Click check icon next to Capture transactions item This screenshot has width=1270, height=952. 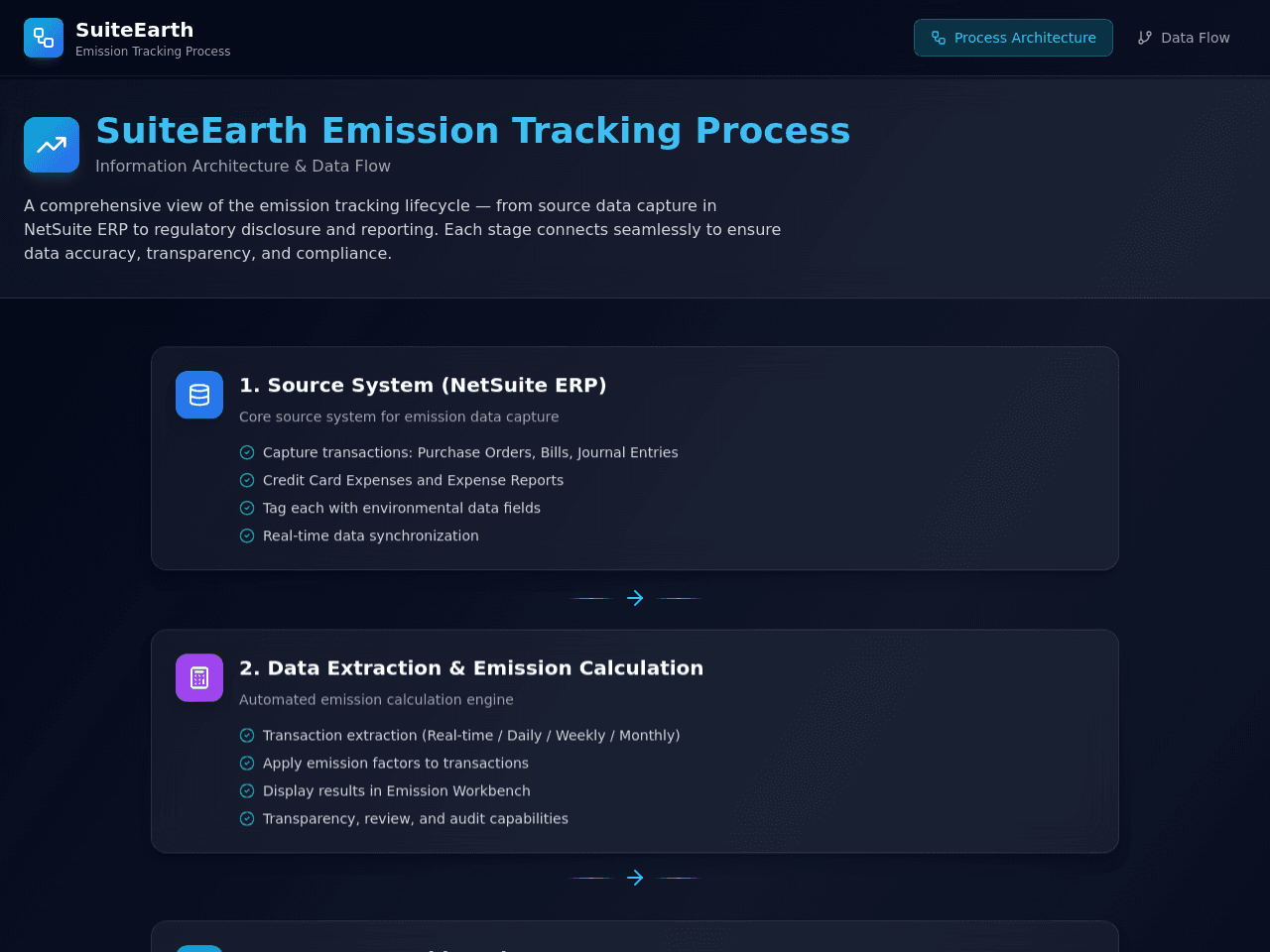point(247,452)
